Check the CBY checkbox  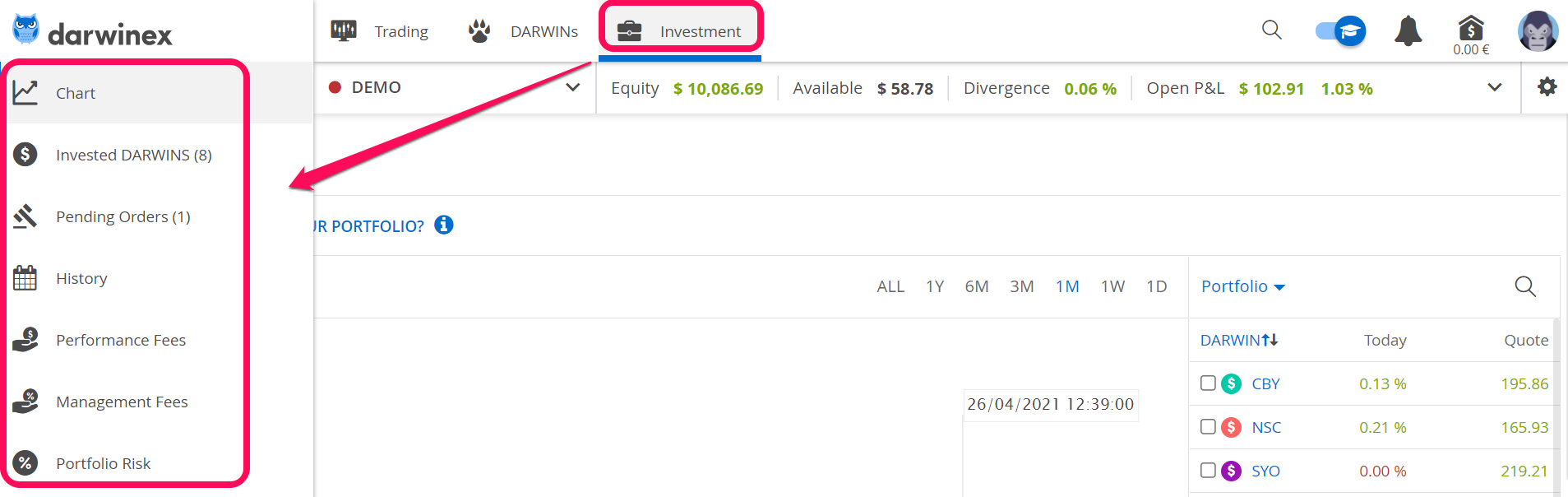pos(1208,383)
